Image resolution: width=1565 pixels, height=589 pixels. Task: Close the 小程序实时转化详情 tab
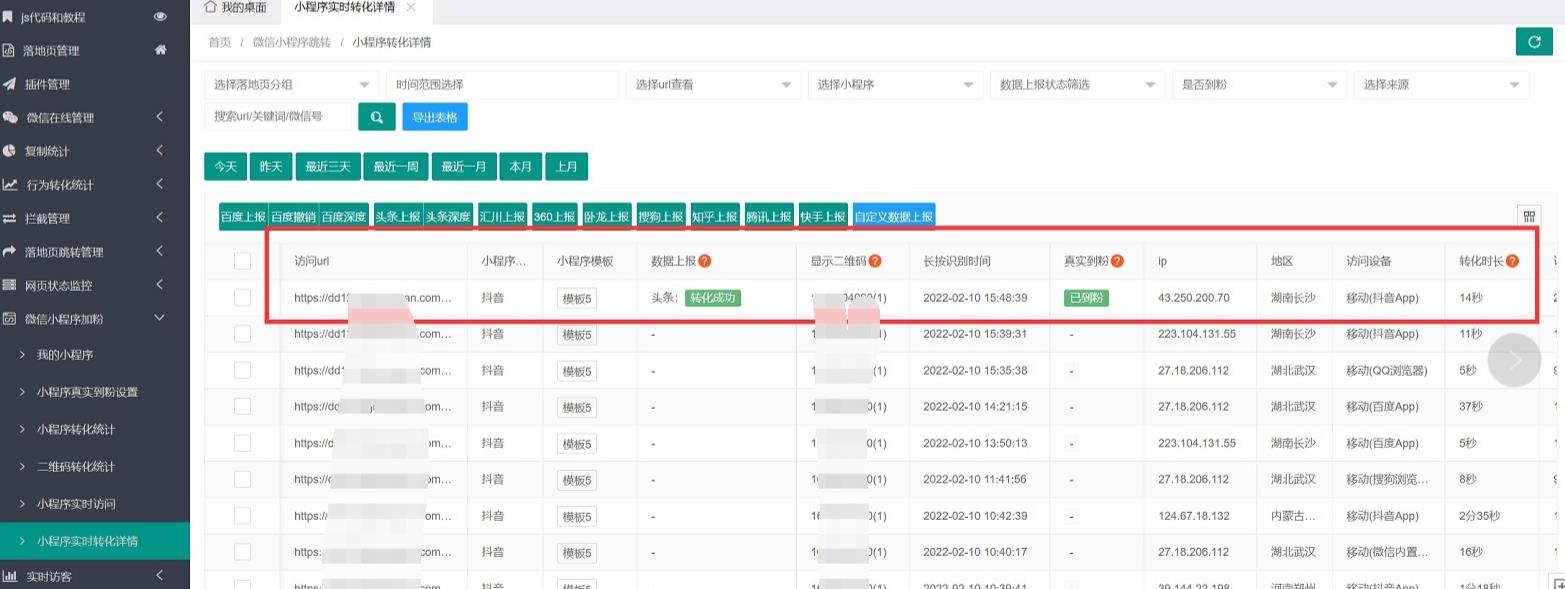pyautogui.click(x=410, y=8)
